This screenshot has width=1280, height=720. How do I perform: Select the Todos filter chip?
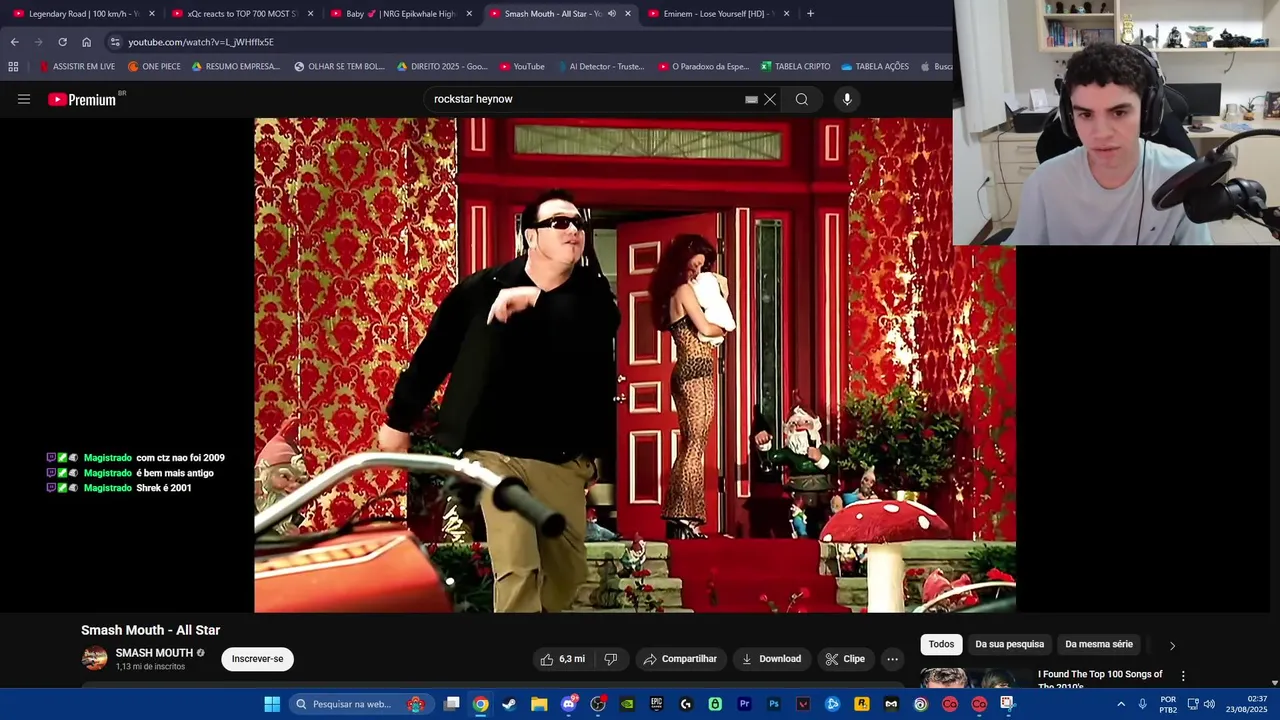pyautogui.click(x=941, y=645)
